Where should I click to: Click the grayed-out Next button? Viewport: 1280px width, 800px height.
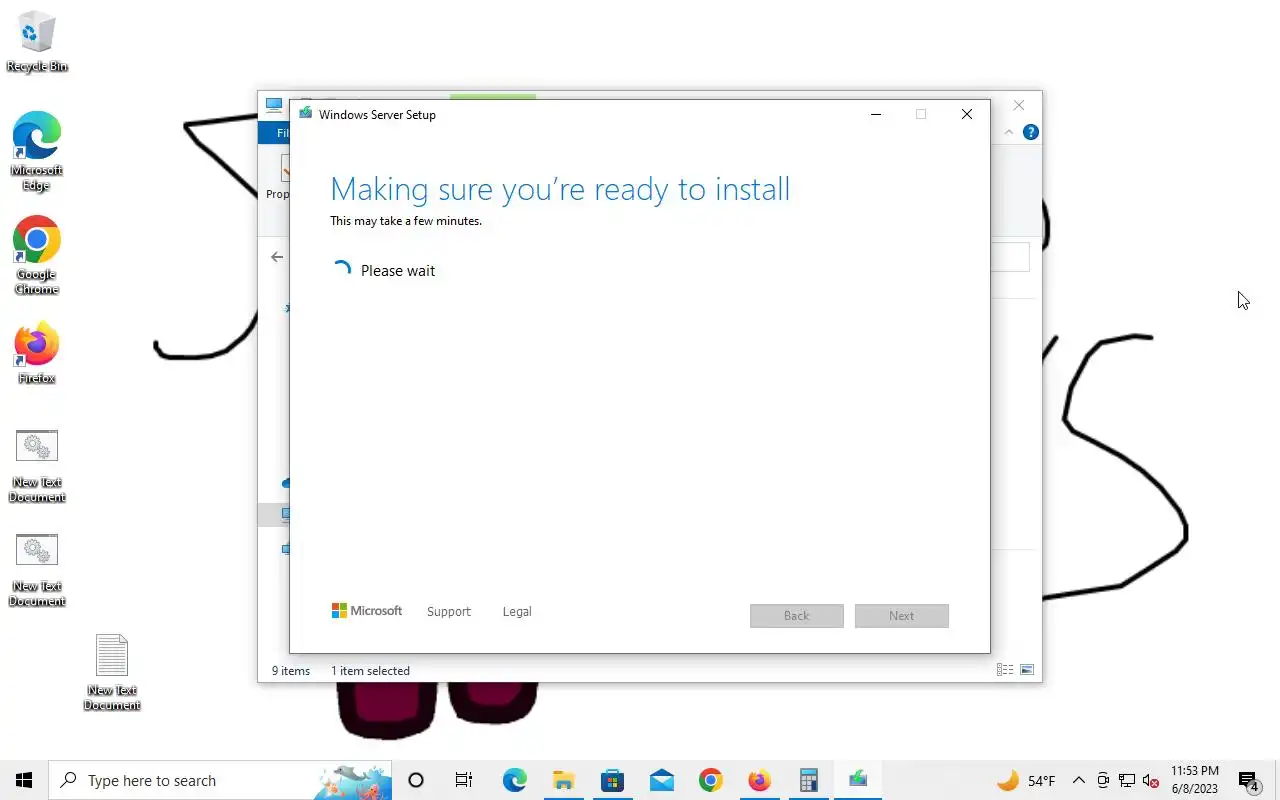(901, 615)
